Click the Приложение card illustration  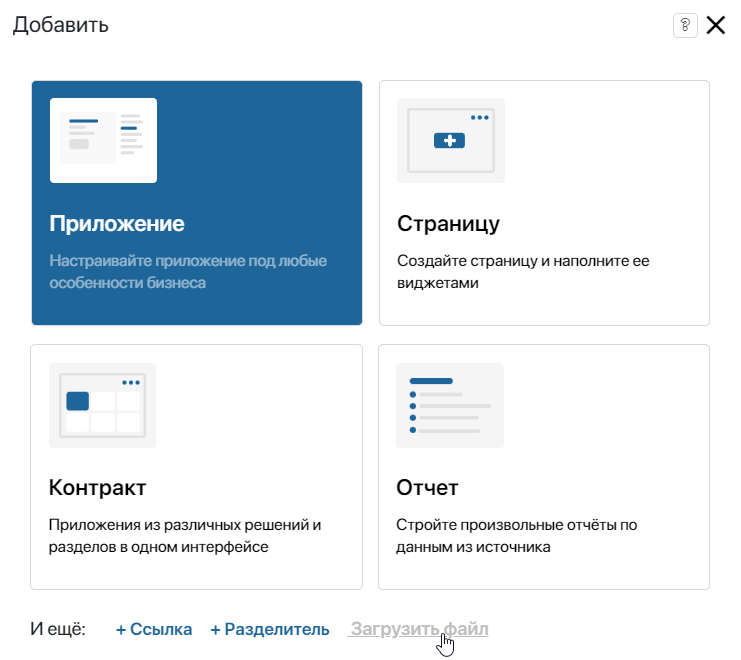103,140
